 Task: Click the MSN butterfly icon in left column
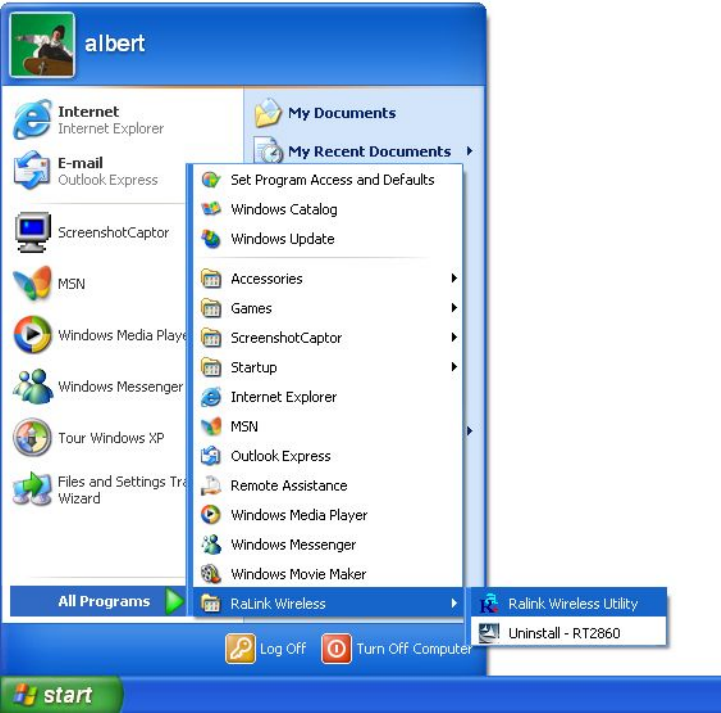[32, 283]
